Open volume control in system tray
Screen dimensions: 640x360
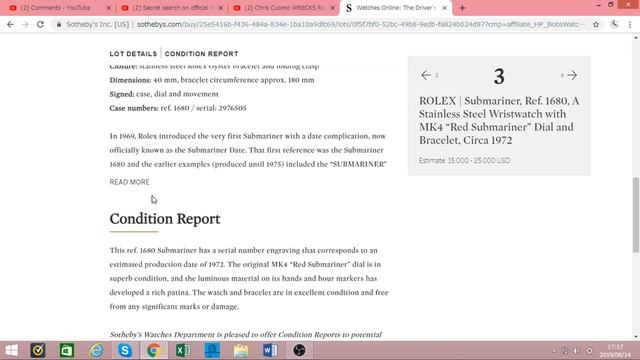576,351
